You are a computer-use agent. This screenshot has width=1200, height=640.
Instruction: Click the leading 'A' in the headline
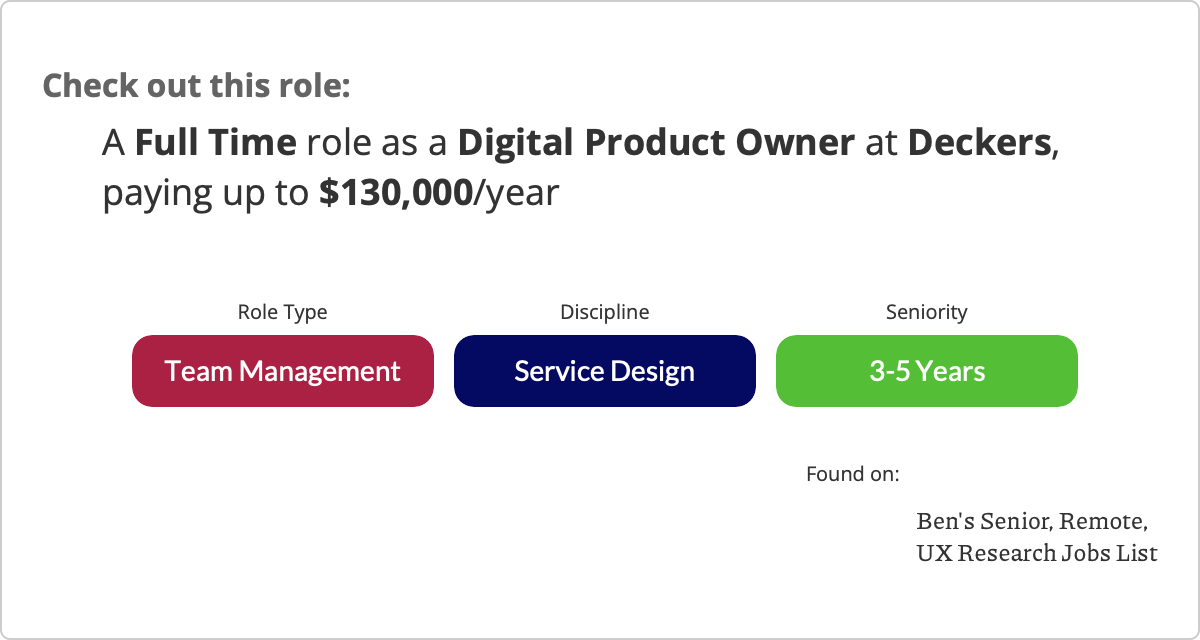click(x=114, y=144)
